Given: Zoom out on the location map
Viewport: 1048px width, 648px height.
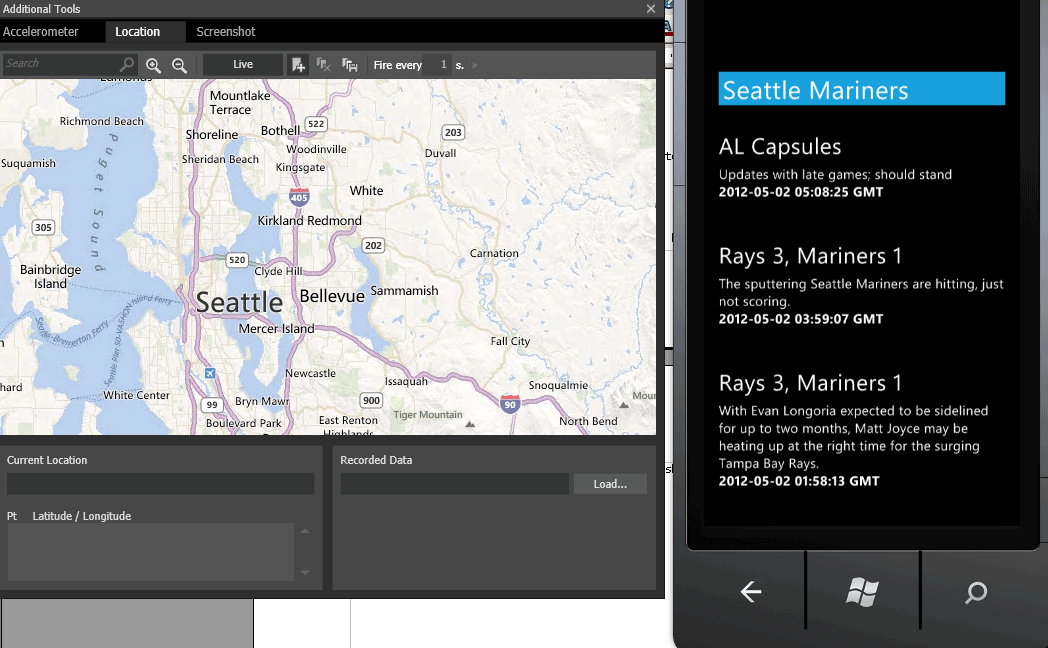Looking at the screenshot, I should 179,65.
